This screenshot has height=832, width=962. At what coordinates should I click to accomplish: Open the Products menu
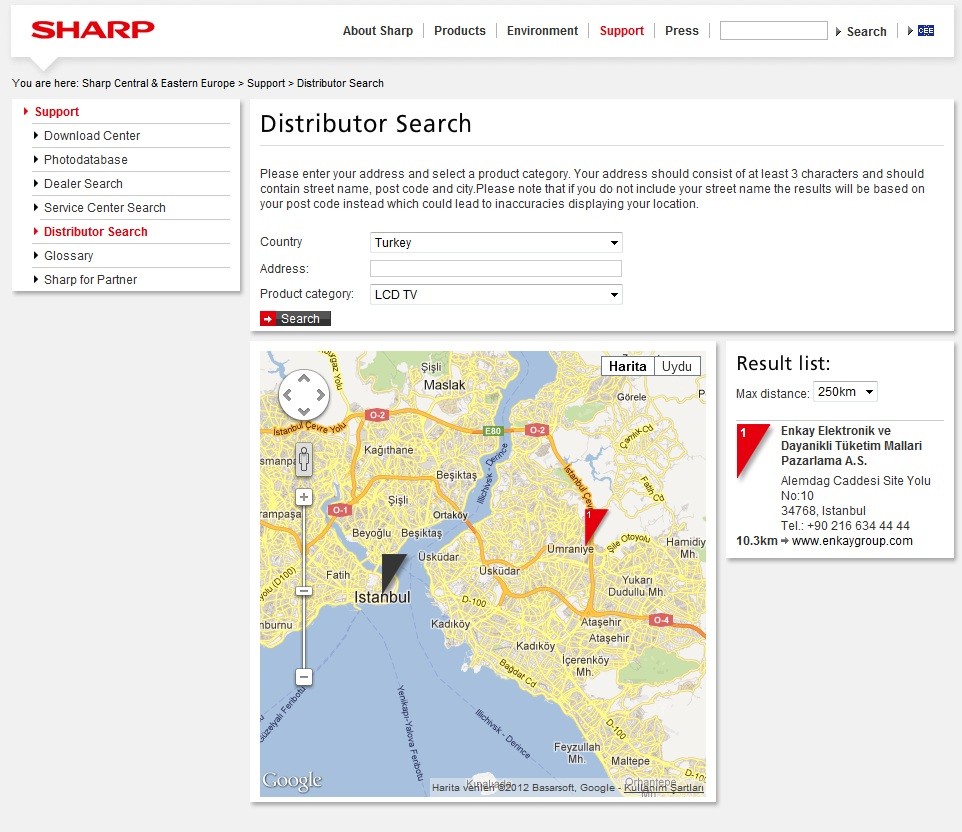pyautogui.click(x=460, y=31)
